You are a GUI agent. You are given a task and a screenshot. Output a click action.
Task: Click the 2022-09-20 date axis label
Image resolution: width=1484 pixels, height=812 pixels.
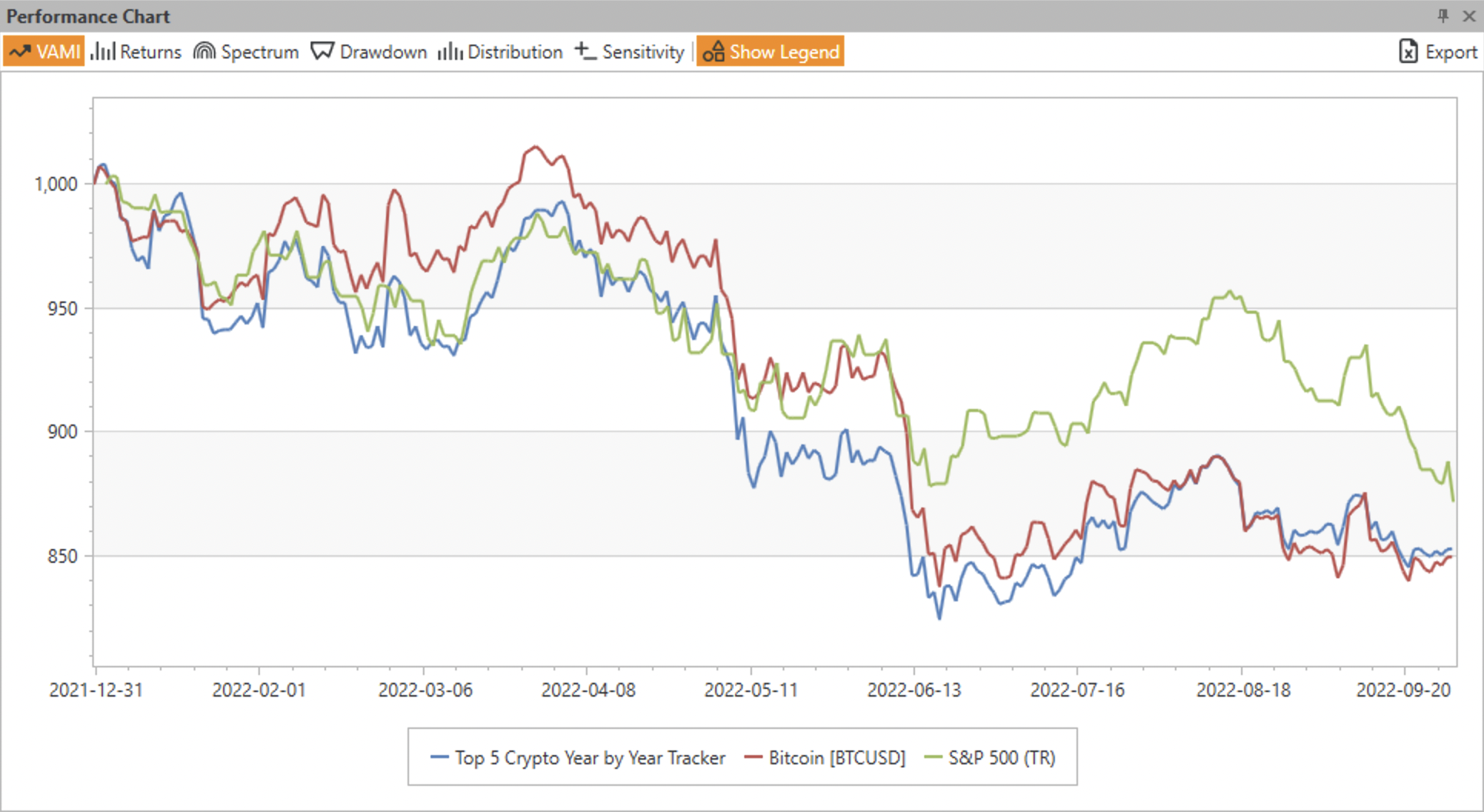1403,690
